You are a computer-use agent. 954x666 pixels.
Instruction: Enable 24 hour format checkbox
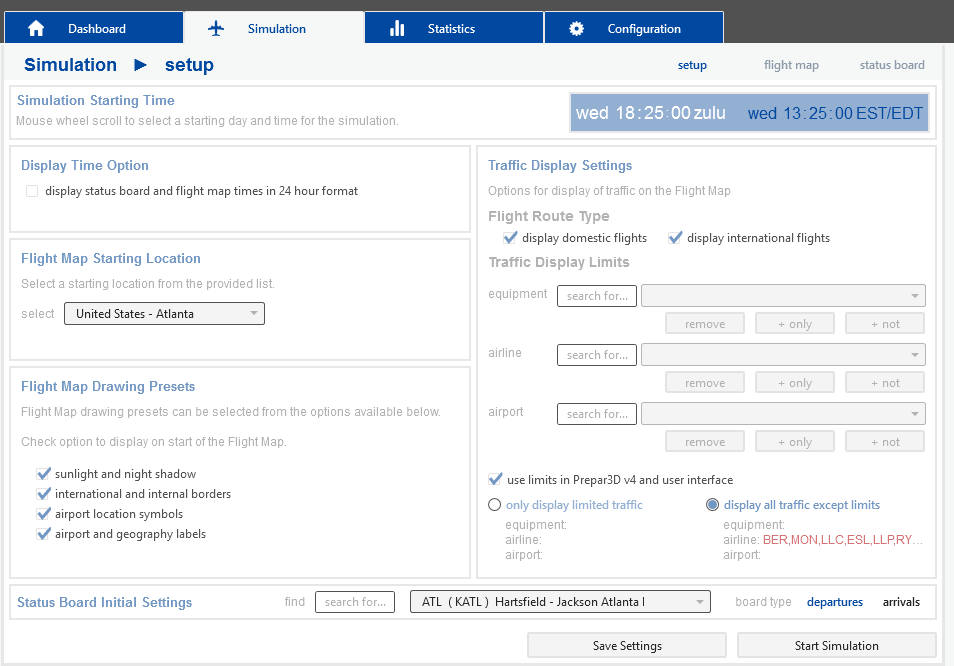click(32, 191)
